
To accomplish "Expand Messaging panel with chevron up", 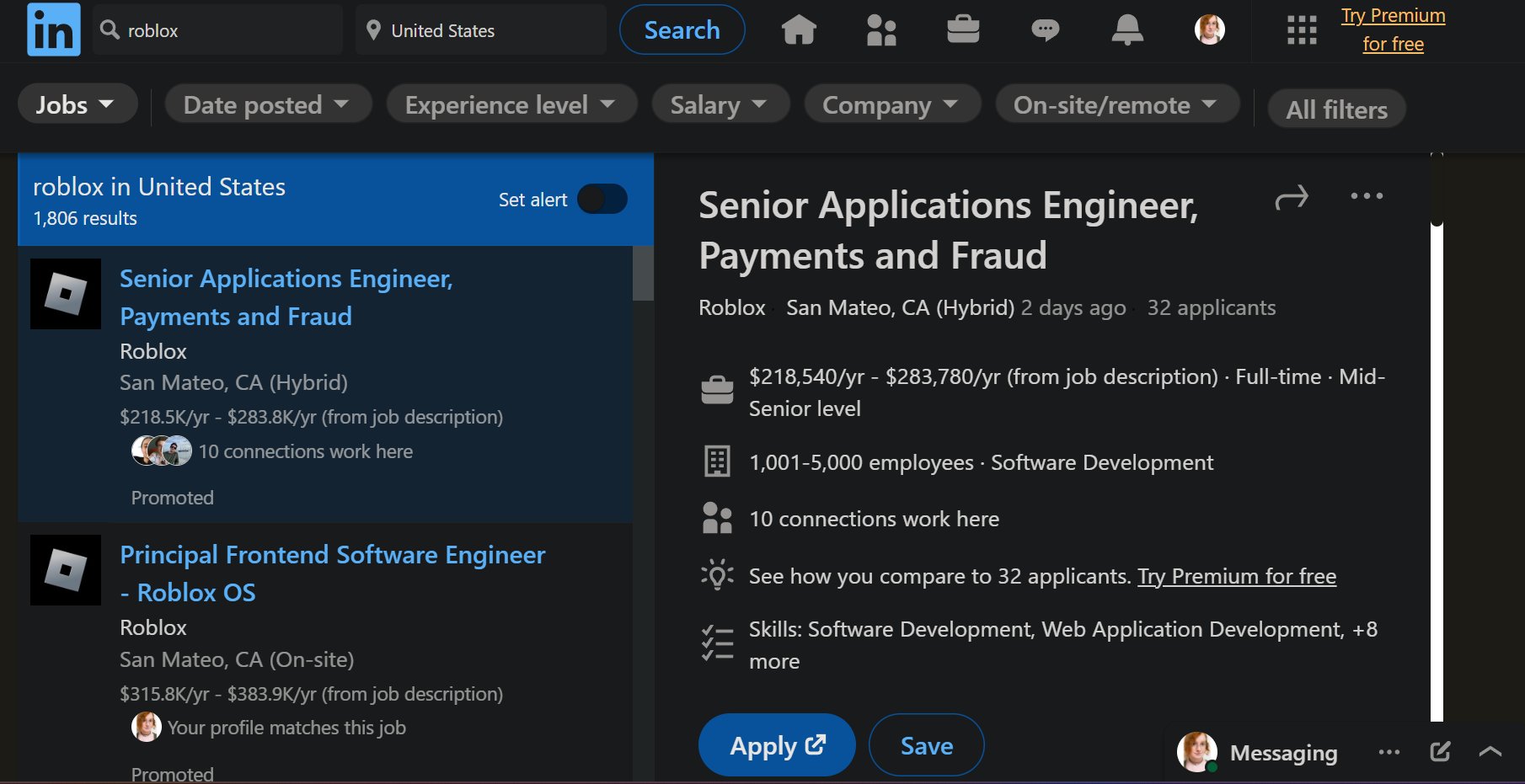I will (1490, 751).
